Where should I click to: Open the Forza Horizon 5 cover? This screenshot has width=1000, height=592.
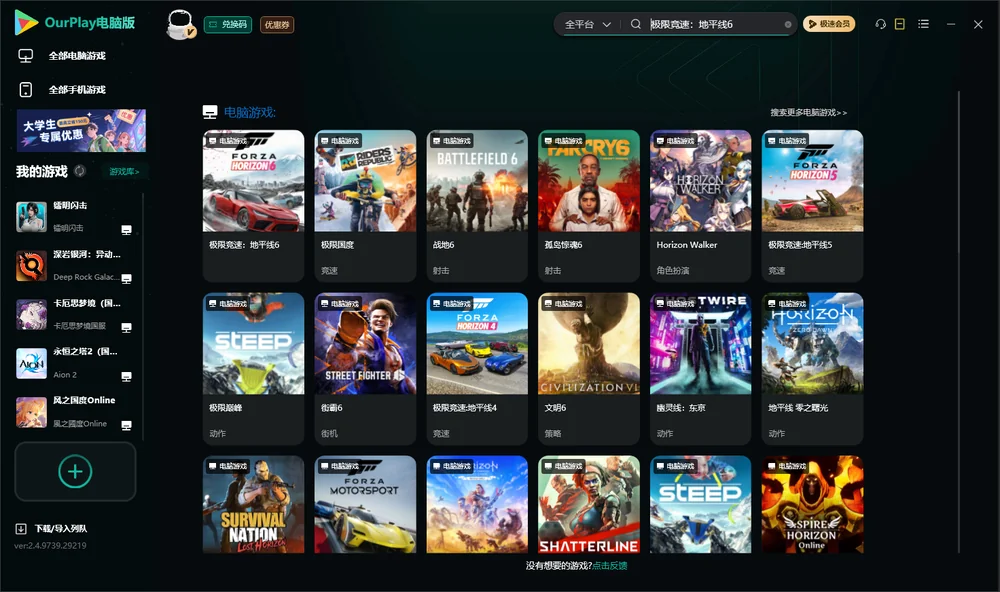[812, 181]
